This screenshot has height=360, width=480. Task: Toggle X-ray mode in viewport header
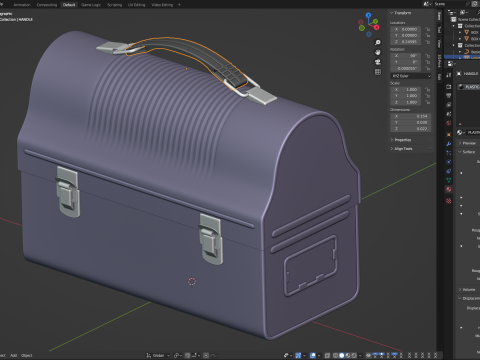328,355
